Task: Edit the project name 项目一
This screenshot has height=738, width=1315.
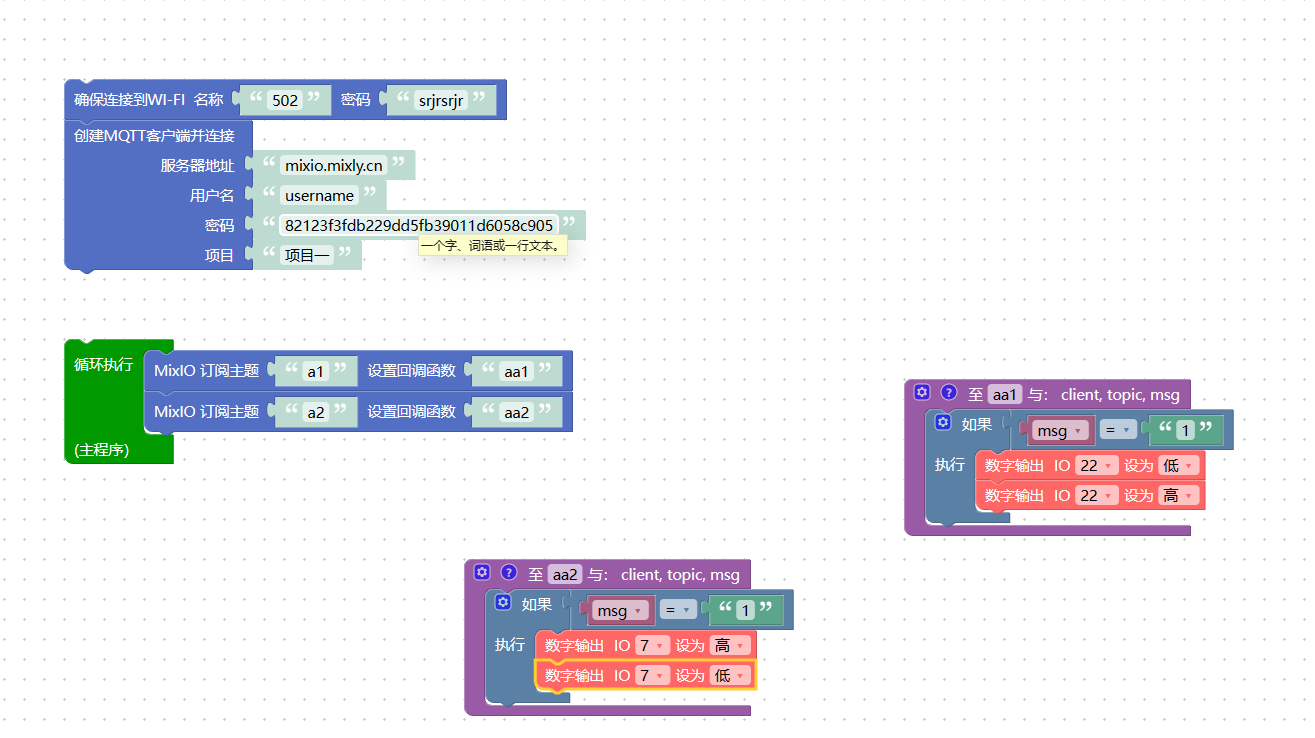Action: click(307, 256)
